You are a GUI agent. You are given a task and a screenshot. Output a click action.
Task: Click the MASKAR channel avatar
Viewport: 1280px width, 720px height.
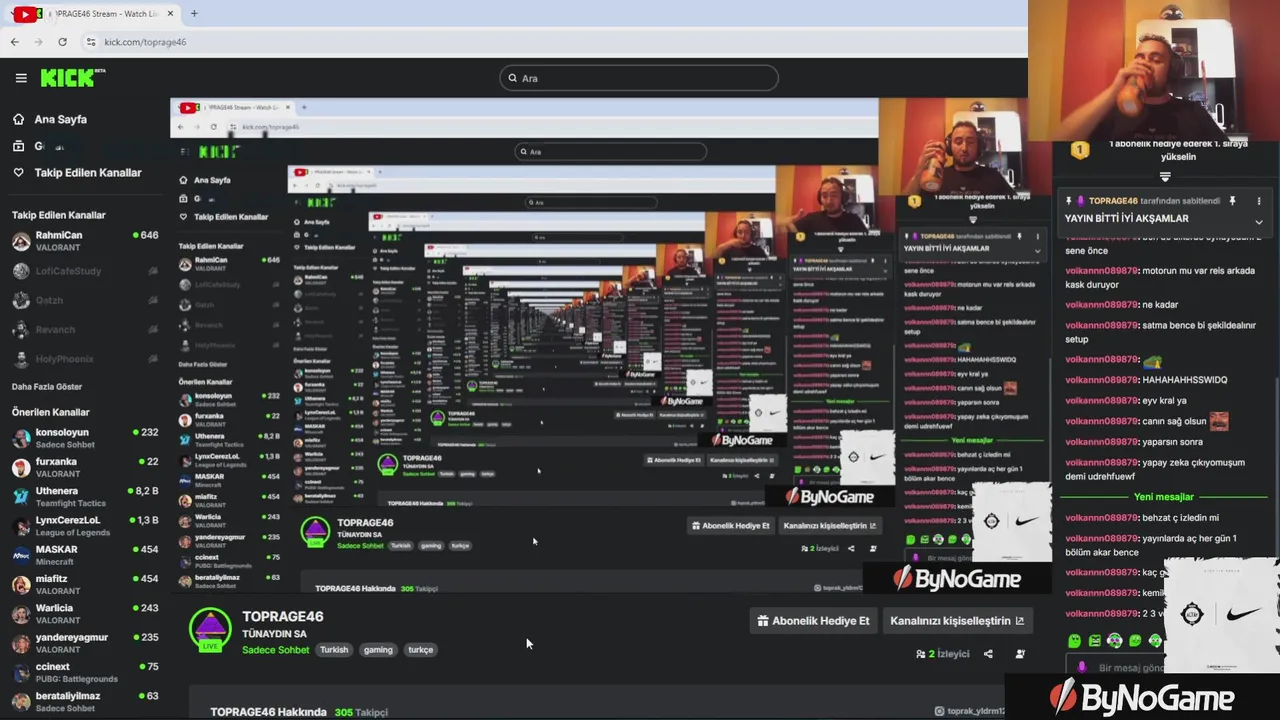coord(21,555)
